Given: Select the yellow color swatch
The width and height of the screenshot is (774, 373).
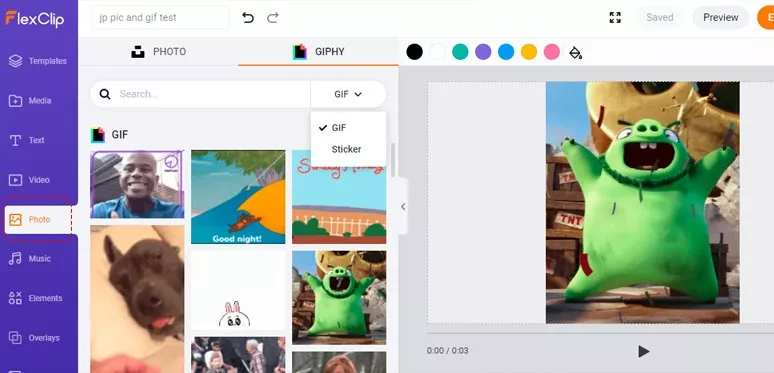Looking at the screenshot, I should click(529, 52).
